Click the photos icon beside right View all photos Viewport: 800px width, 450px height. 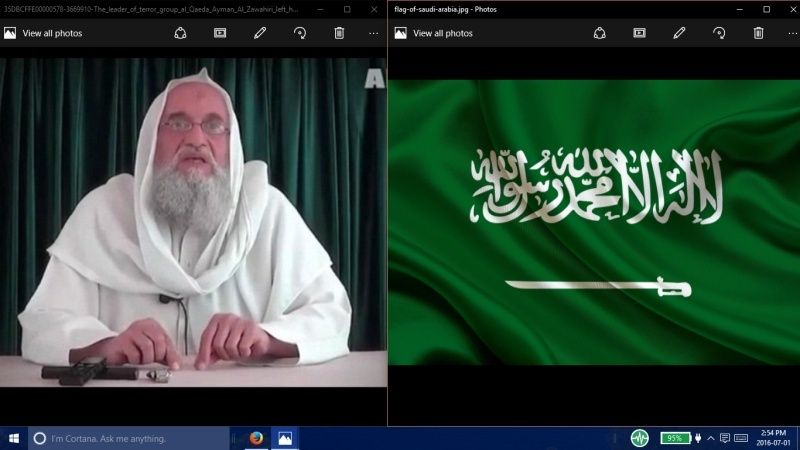tap(401, 33)
